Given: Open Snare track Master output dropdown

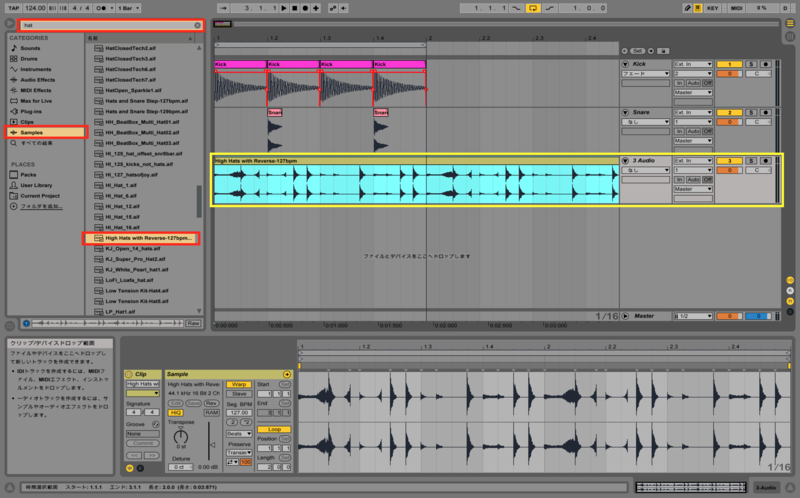Looking at the screenshot, I should (692, 141).
